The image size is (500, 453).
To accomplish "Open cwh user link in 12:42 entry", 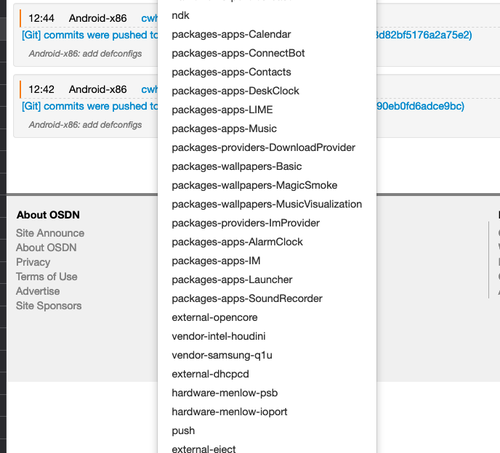I will click(150, 89).
